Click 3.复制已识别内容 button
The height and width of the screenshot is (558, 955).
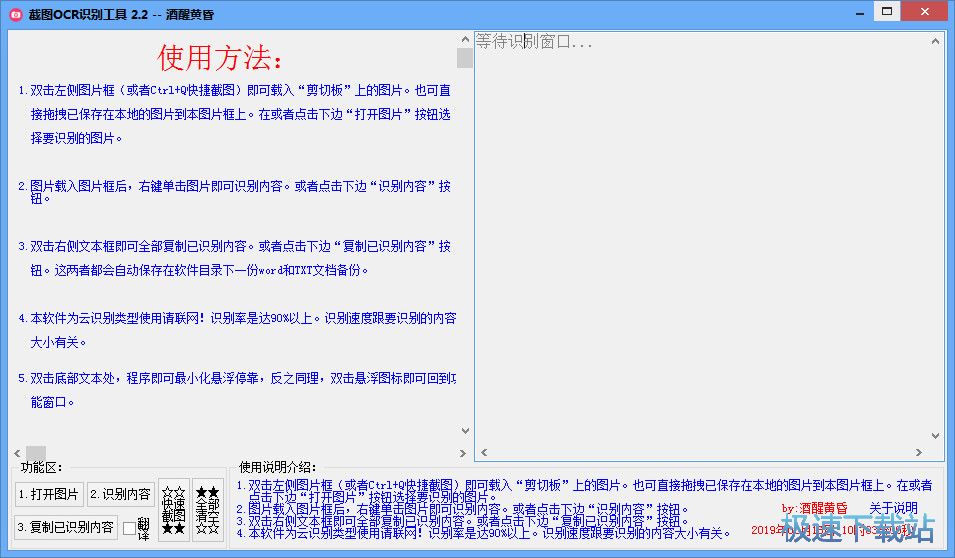coord(65,527)
